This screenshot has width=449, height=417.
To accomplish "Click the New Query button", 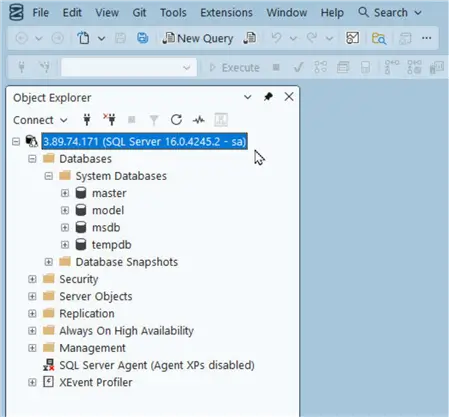I will (x=198, y=38).
